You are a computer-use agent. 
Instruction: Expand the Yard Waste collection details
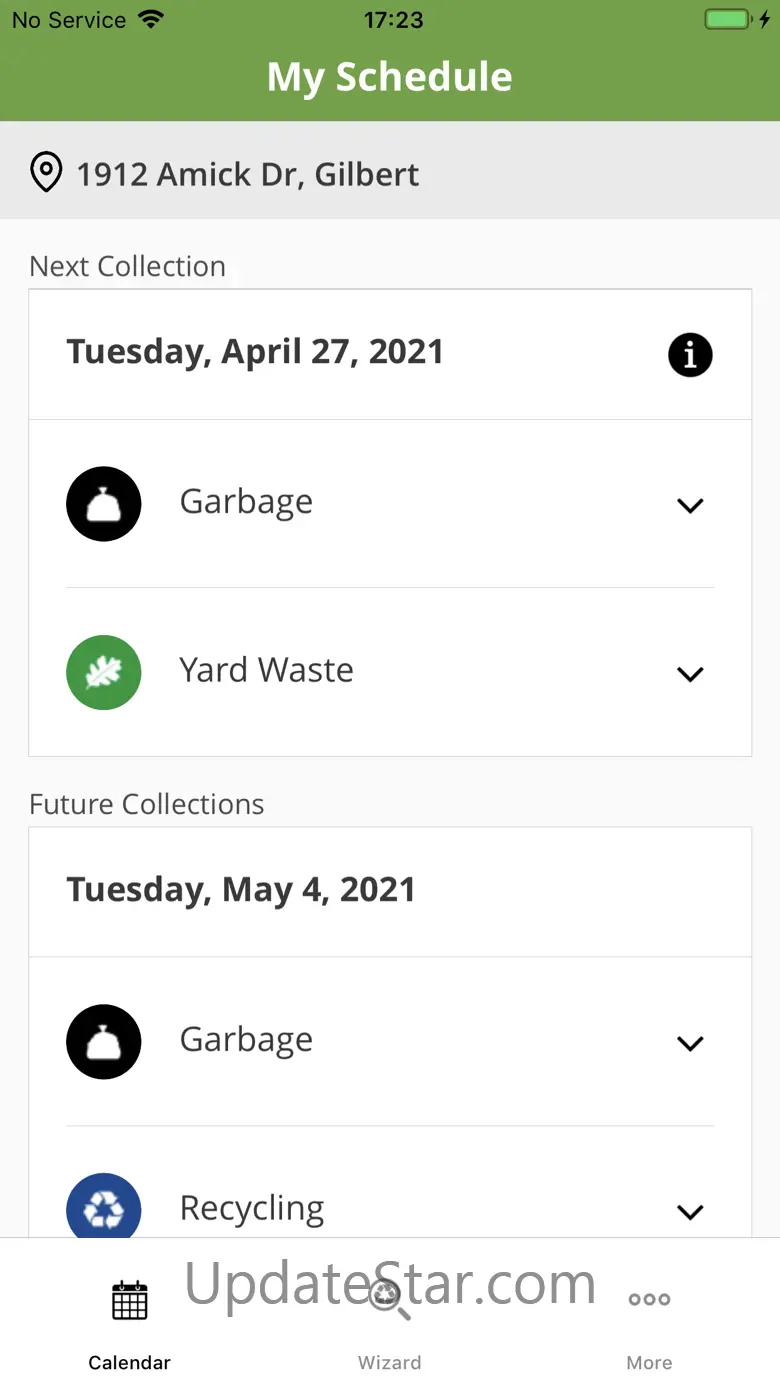pyautogui.click(x=690, y=674)
